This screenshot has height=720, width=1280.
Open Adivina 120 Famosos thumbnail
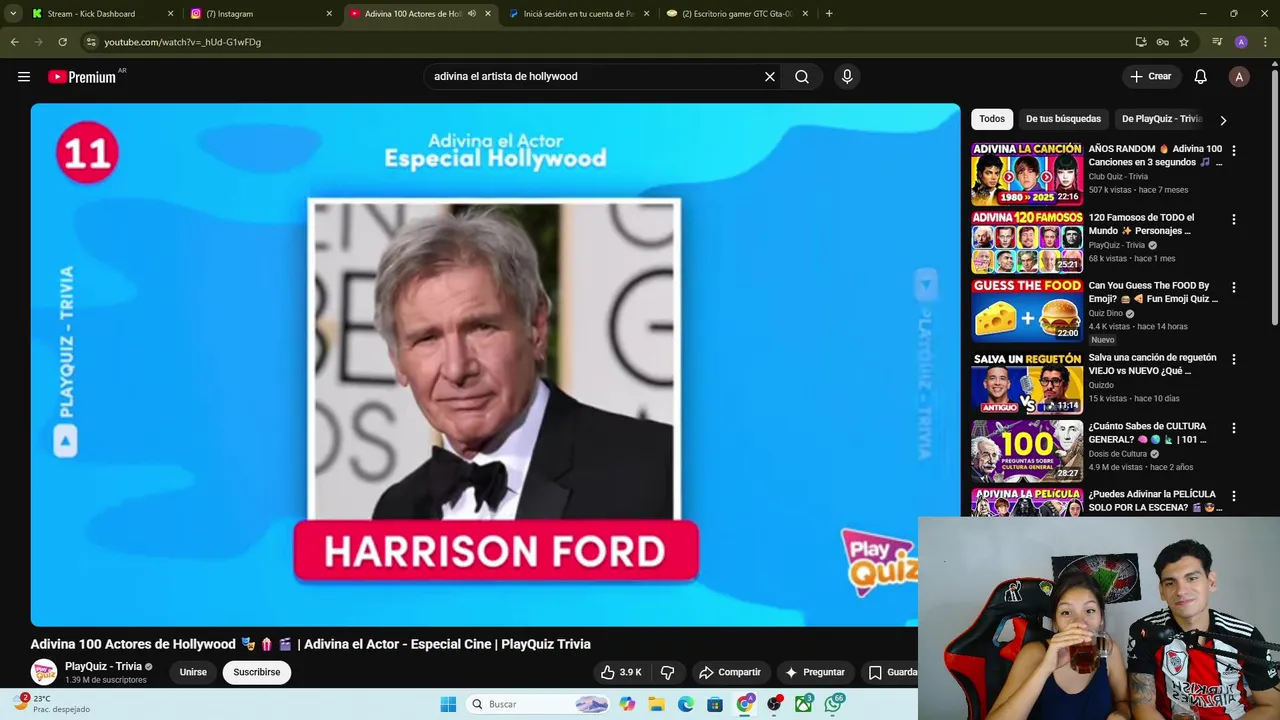click(x=1027, y=242)
